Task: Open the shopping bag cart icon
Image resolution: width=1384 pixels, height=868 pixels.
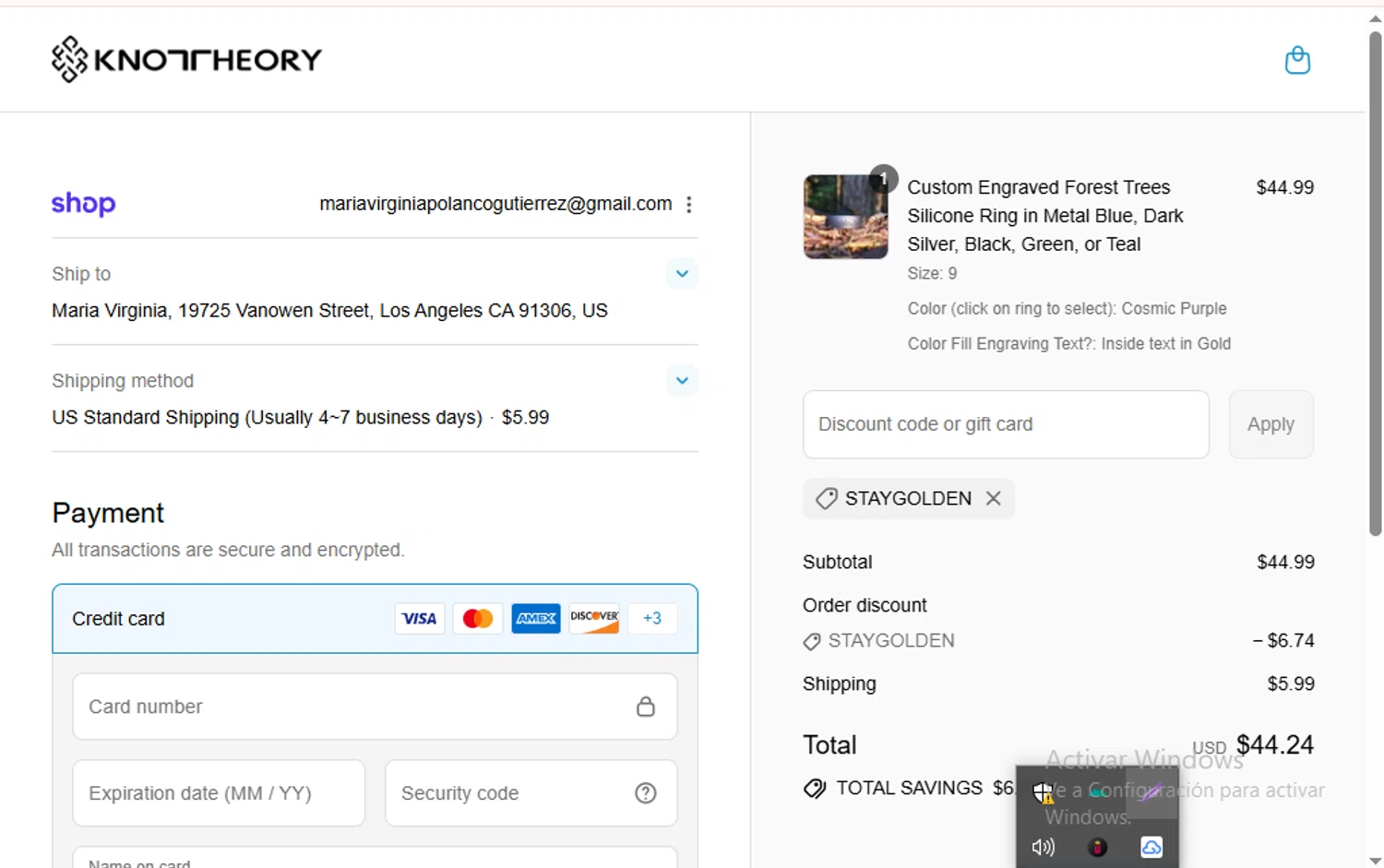Action: (1297, 60)
